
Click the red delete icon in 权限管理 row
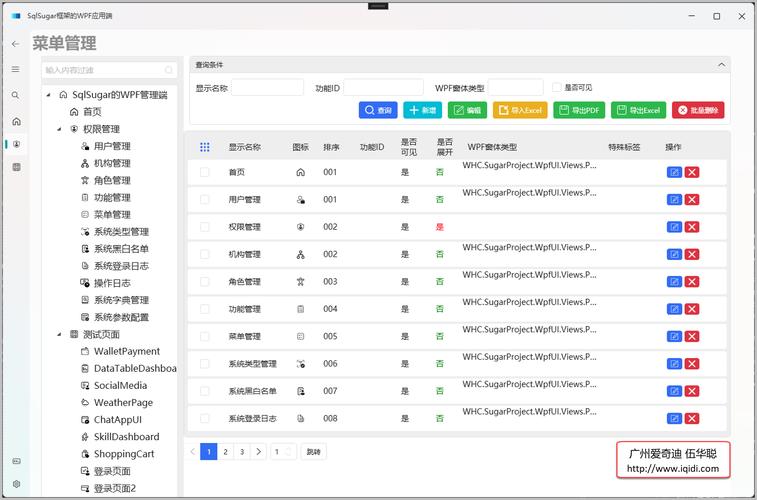click(x=692, y=227)
